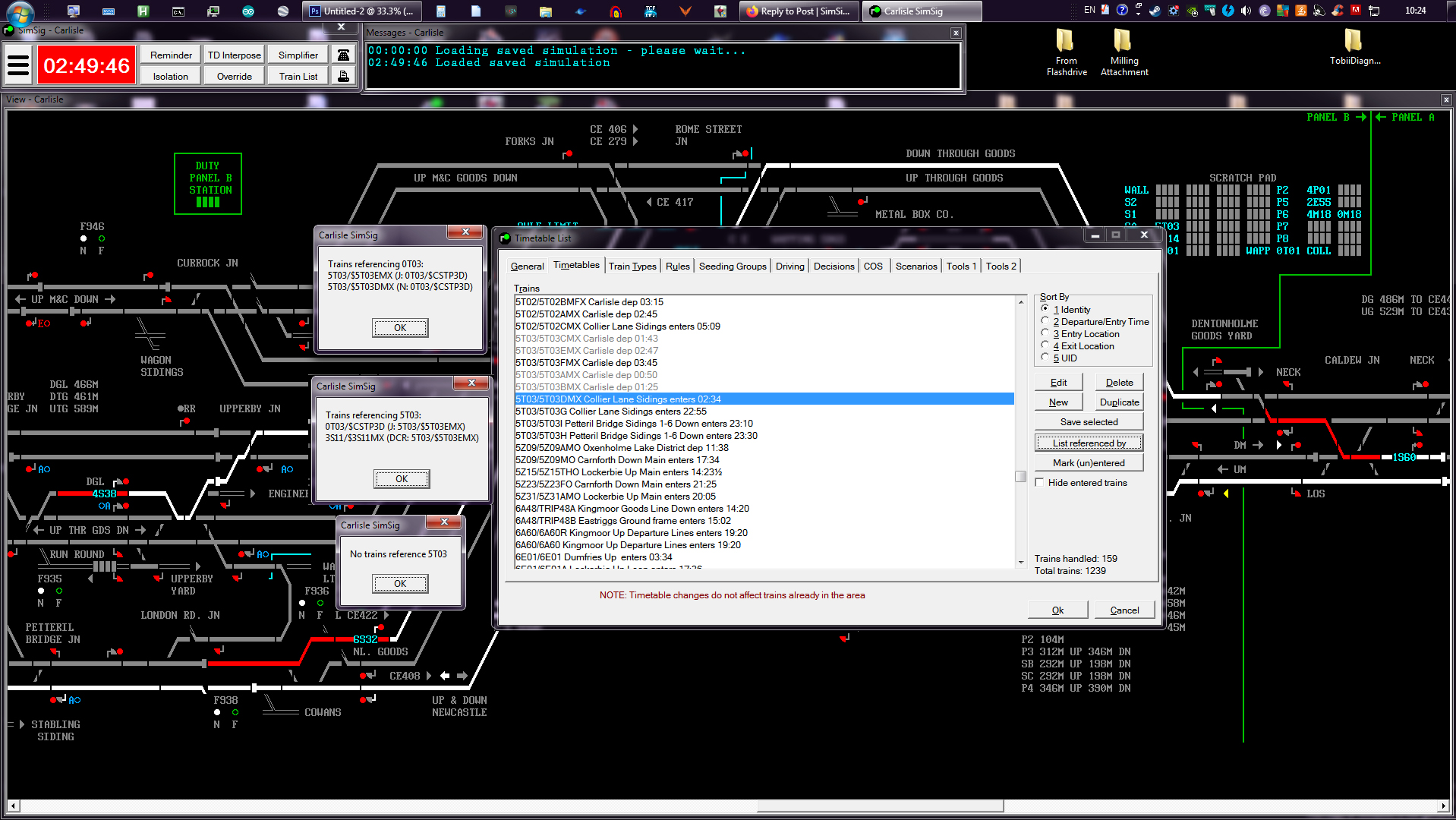The height and width of the screenshot is (820, 1456).
Task: Open the SimSig hamburger menu
Action: pyautogui.click(x=18, y=65)
